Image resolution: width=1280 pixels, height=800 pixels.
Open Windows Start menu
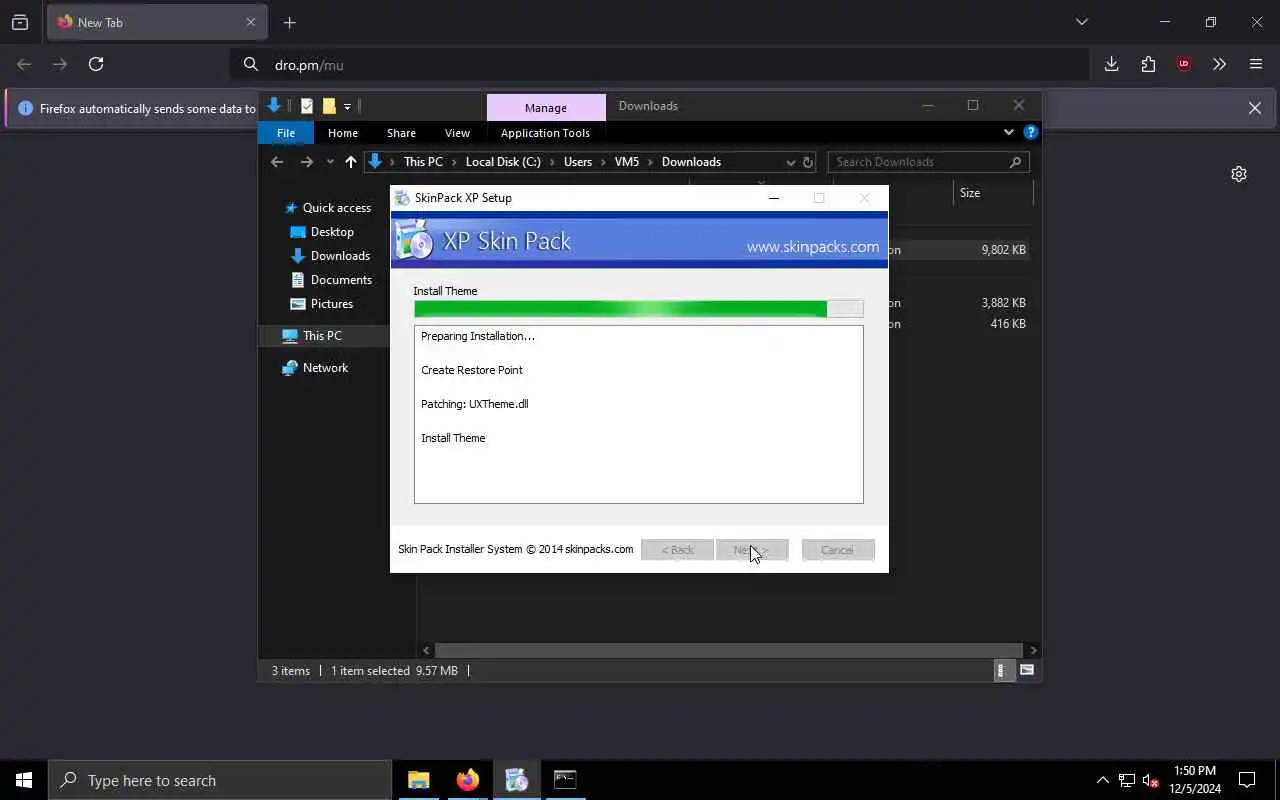24,780
